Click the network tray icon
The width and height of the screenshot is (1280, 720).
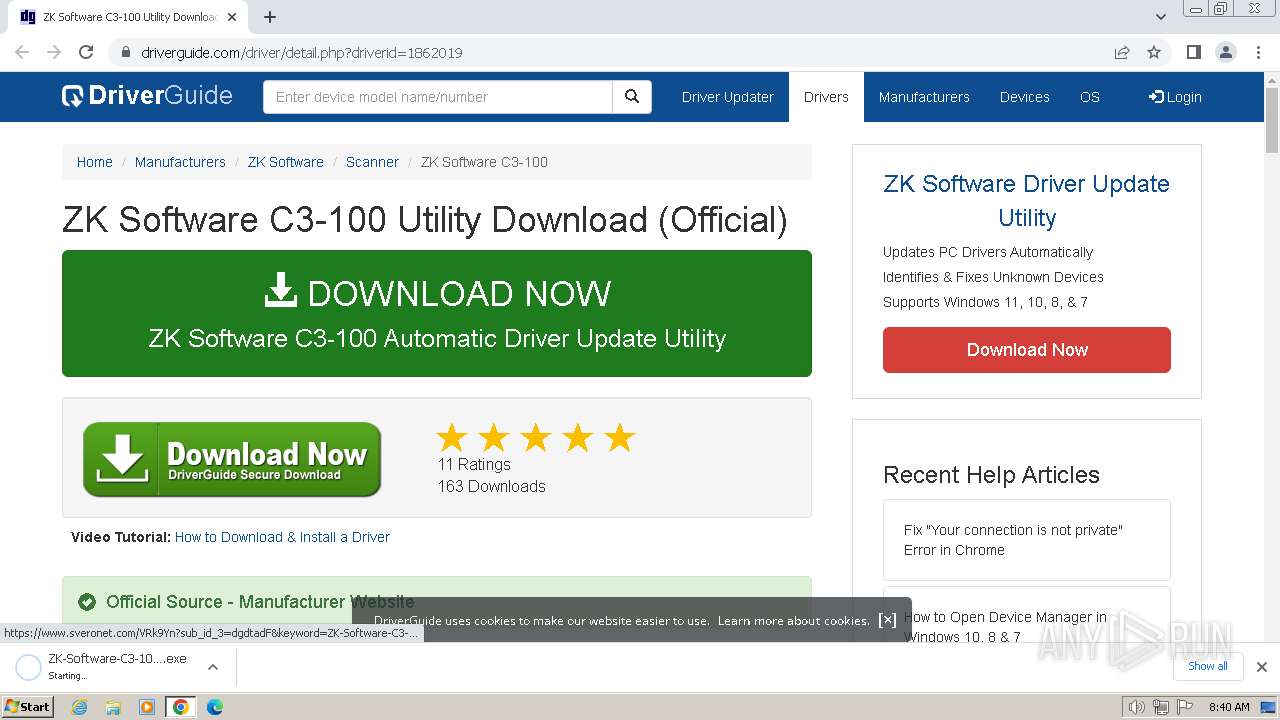pos(1161,707)
